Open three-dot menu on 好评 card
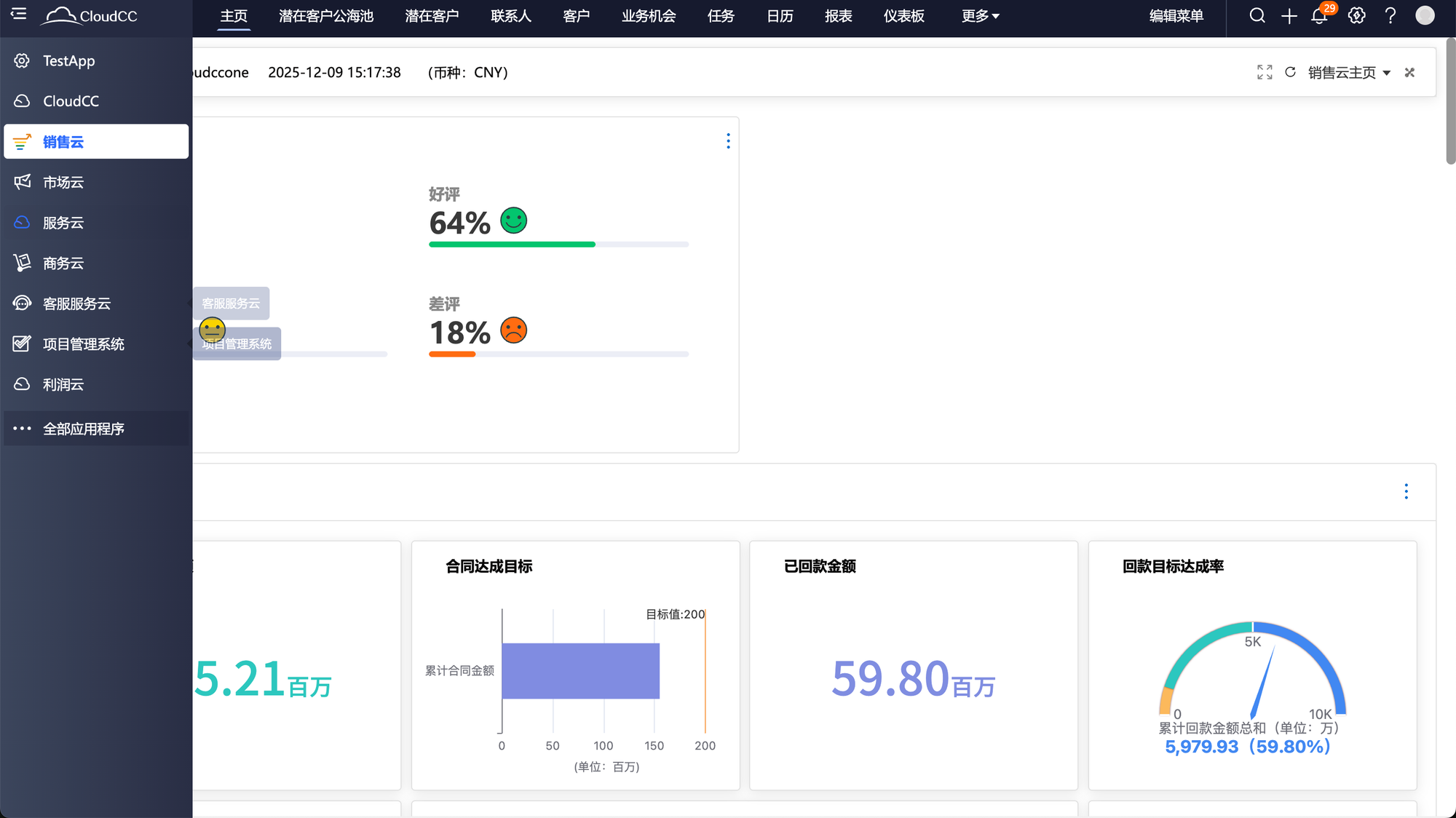This screenshot has width=1456, height=818. tap(728, 141)
